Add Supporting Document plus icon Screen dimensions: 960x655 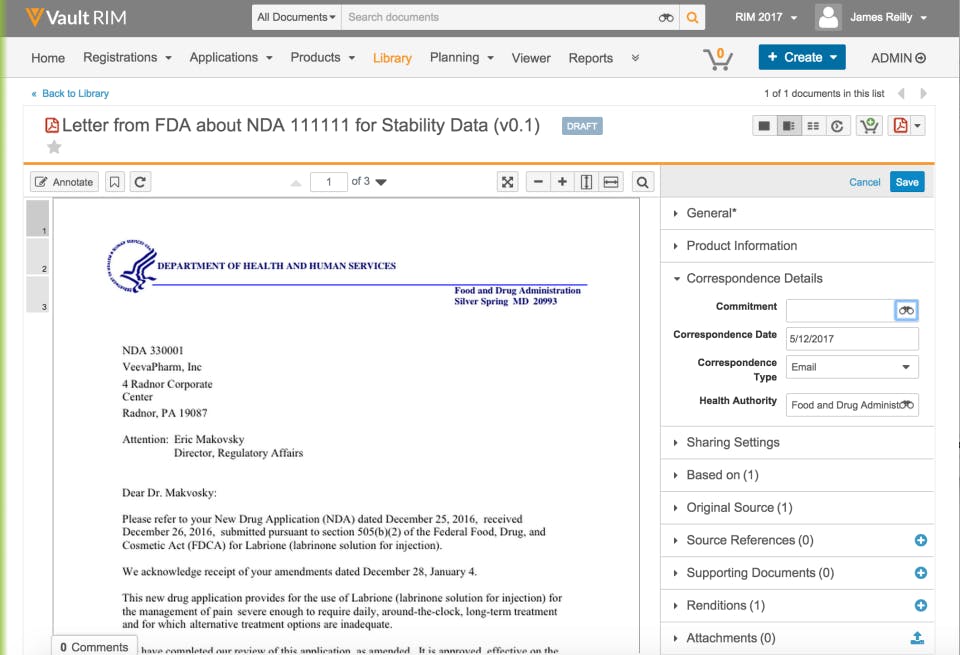tap(920, 573)
